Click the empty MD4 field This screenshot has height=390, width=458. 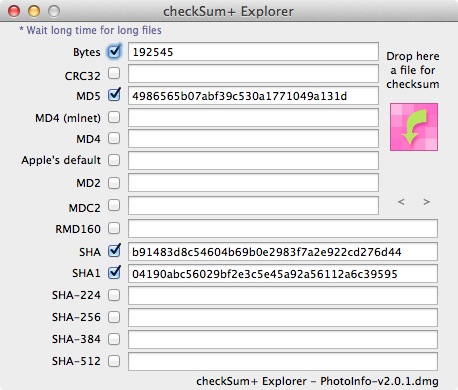coord(253,138)
